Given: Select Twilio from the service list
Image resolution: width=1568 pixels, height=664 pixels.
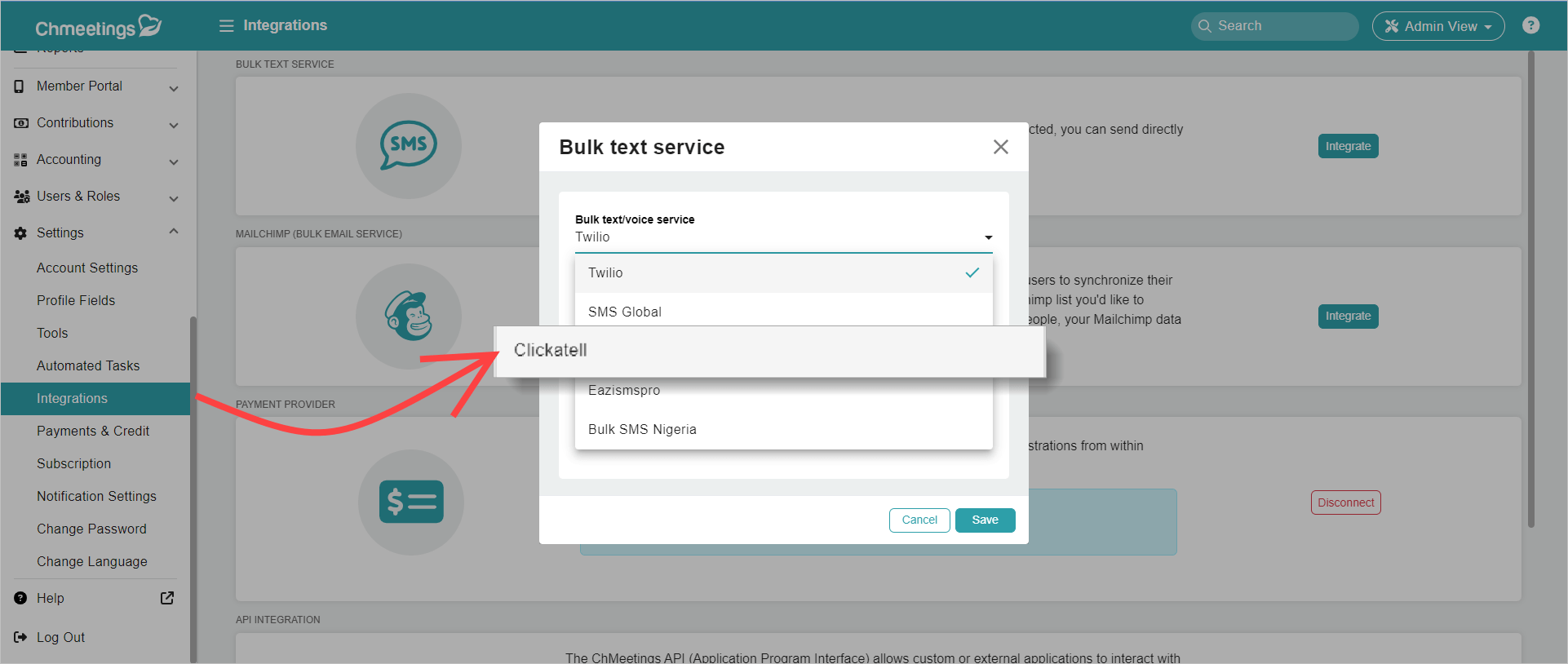Looking at the screenshot, I should (784, 273).
